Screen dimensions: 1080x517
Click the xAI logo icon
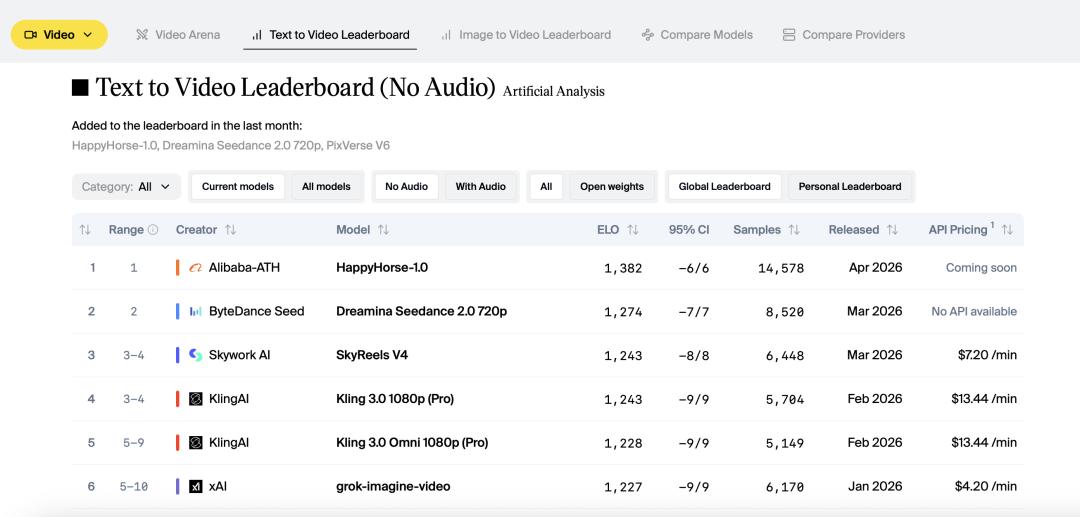click(x=196, y=487)
